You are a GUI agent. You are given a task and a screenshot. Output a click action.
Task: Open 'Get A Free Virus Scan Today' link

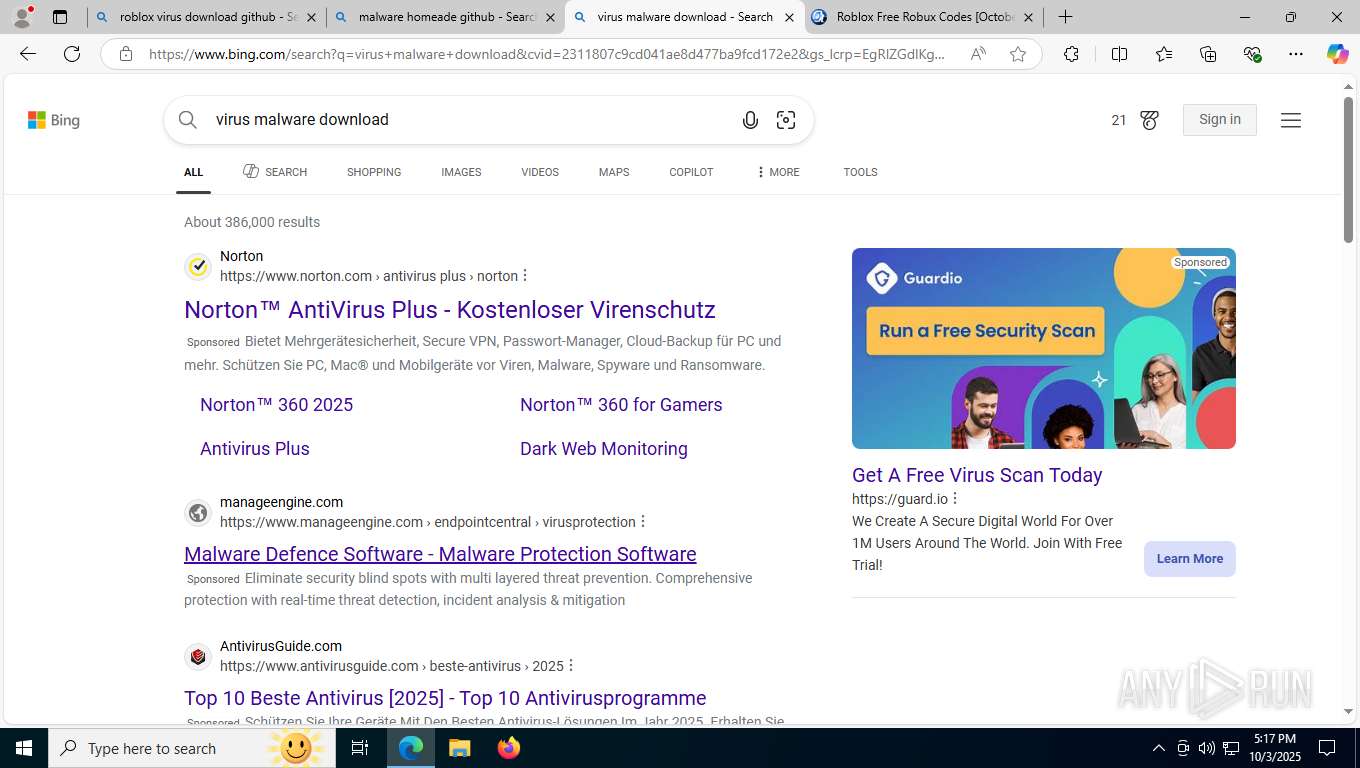click(977, 475)
